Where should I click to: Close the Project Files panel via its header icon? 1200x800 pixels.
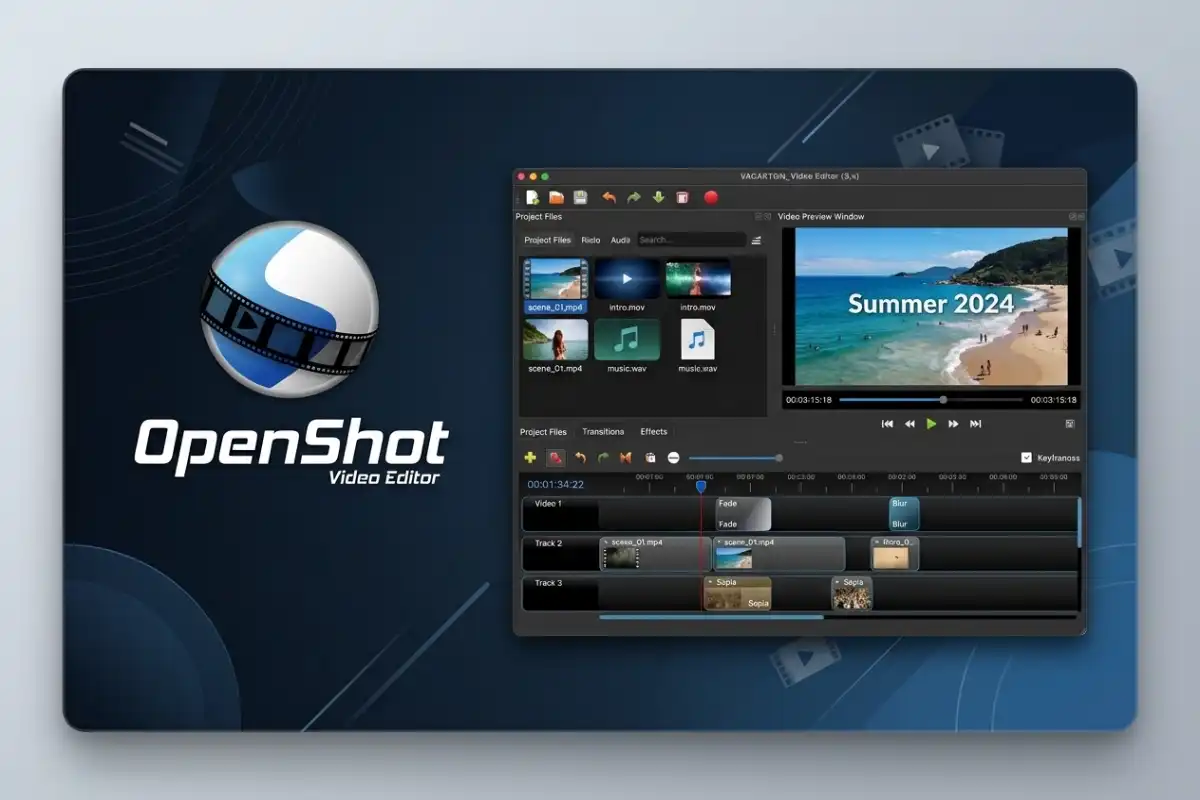point(768,216)
